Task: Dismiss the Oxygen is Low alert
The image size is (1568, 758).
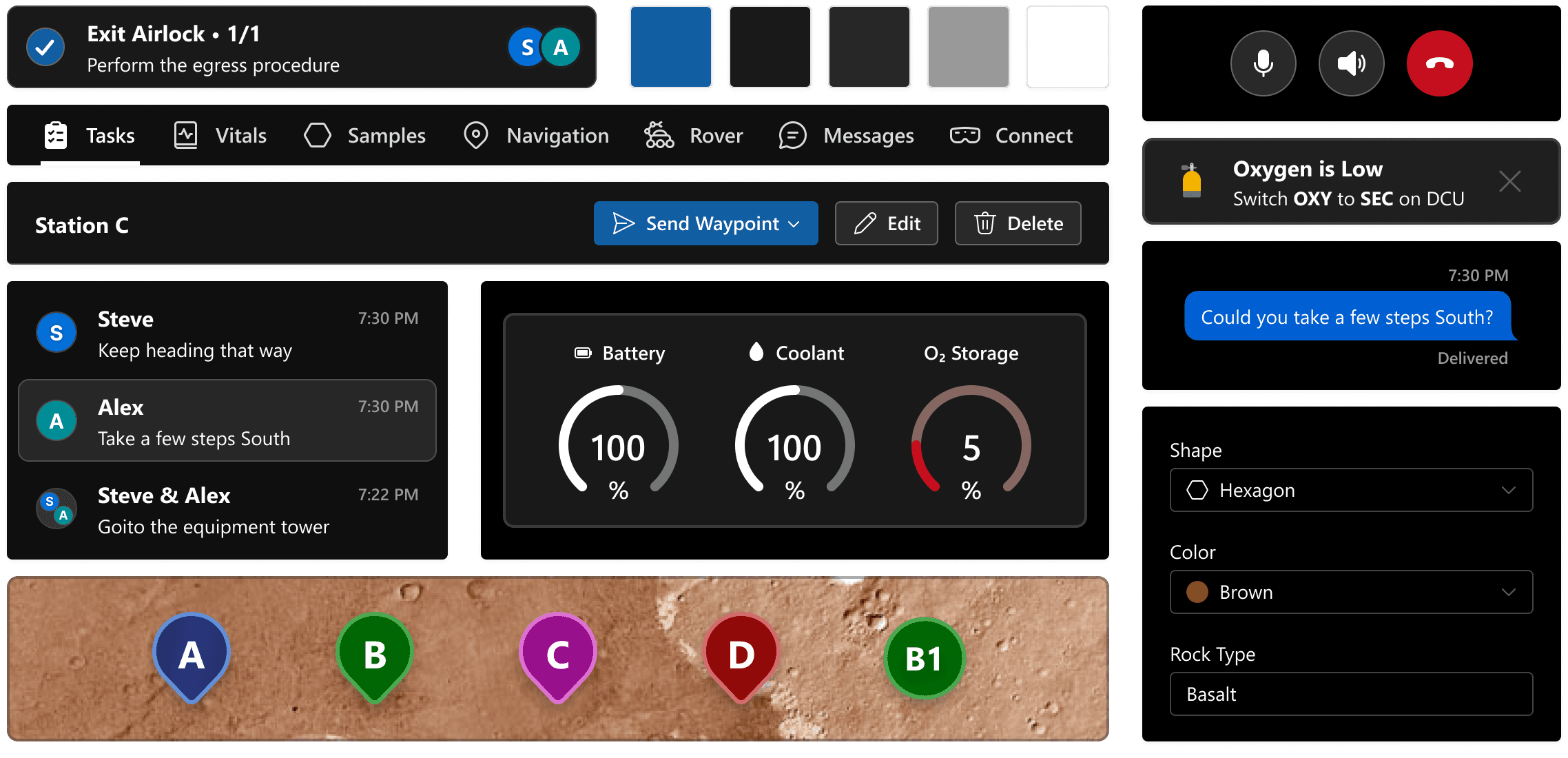Action: (x=1509, y=182)
